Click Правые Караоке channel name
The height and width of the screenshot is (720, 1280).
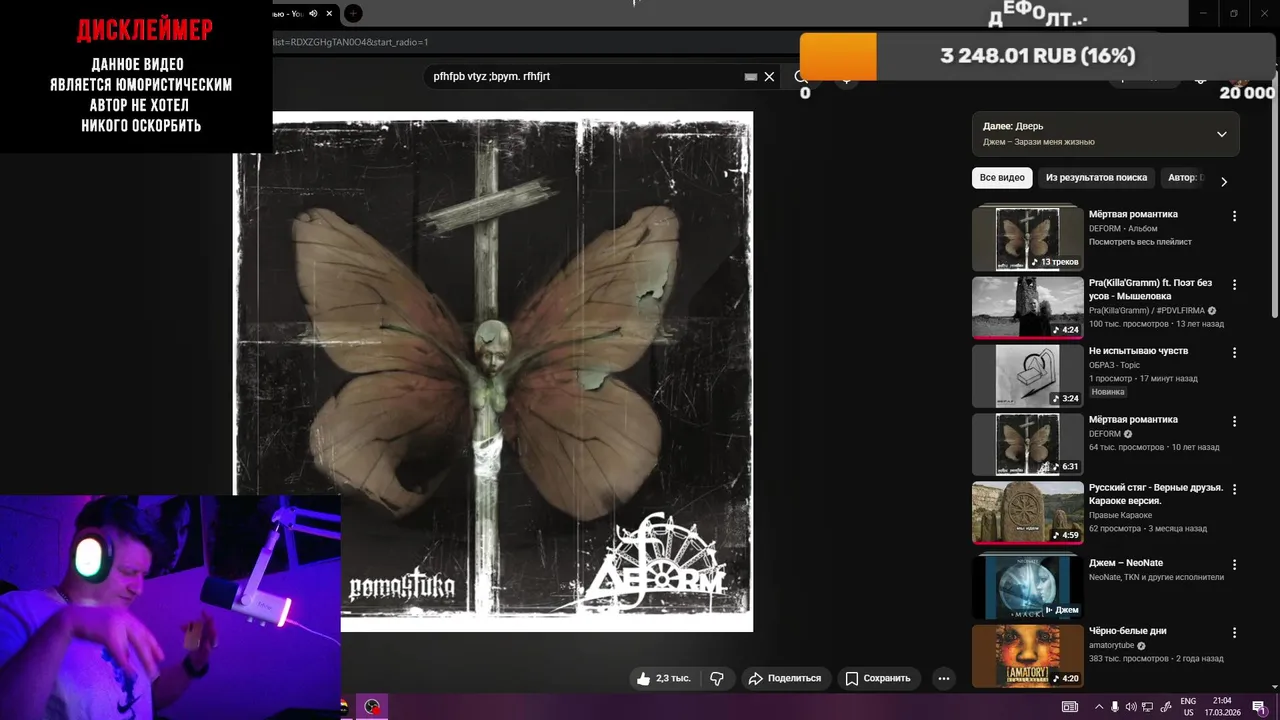click(x=1120, y=515)
